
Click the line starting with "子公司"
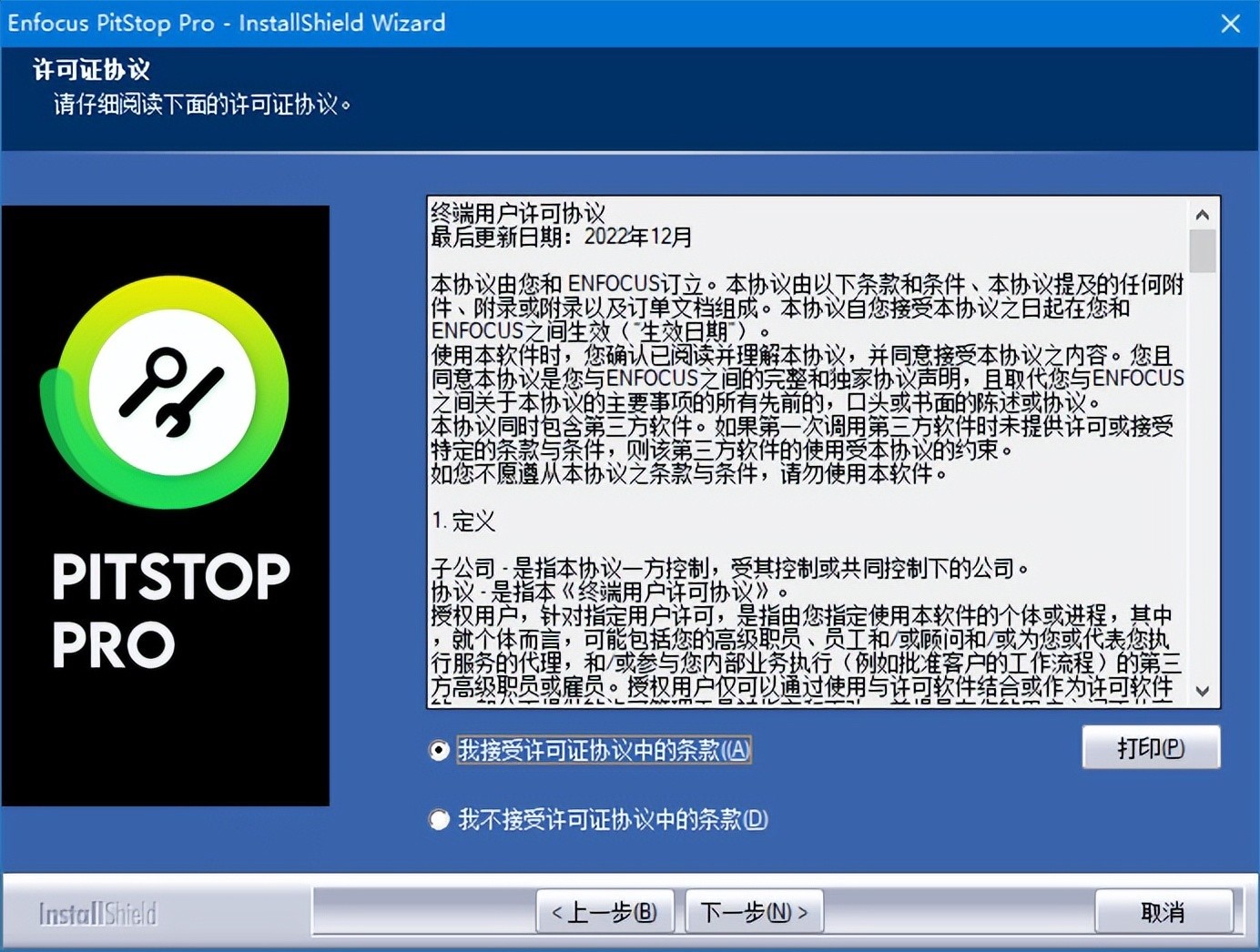click(x=730, y=568)
